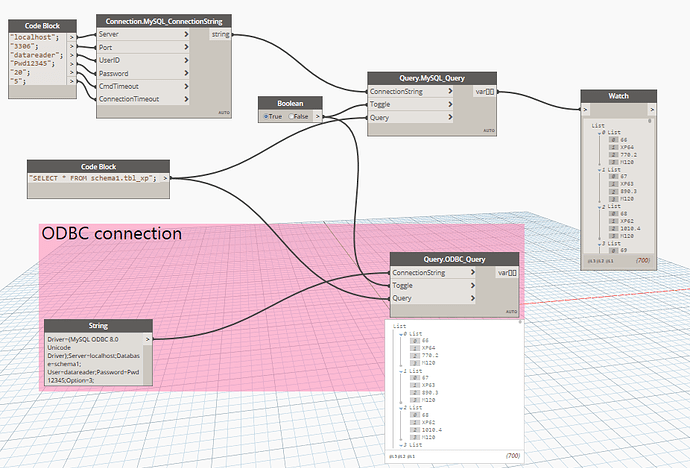
Task: Collapse 1 List in ODBC preview bubble
Action: (401, 371)
